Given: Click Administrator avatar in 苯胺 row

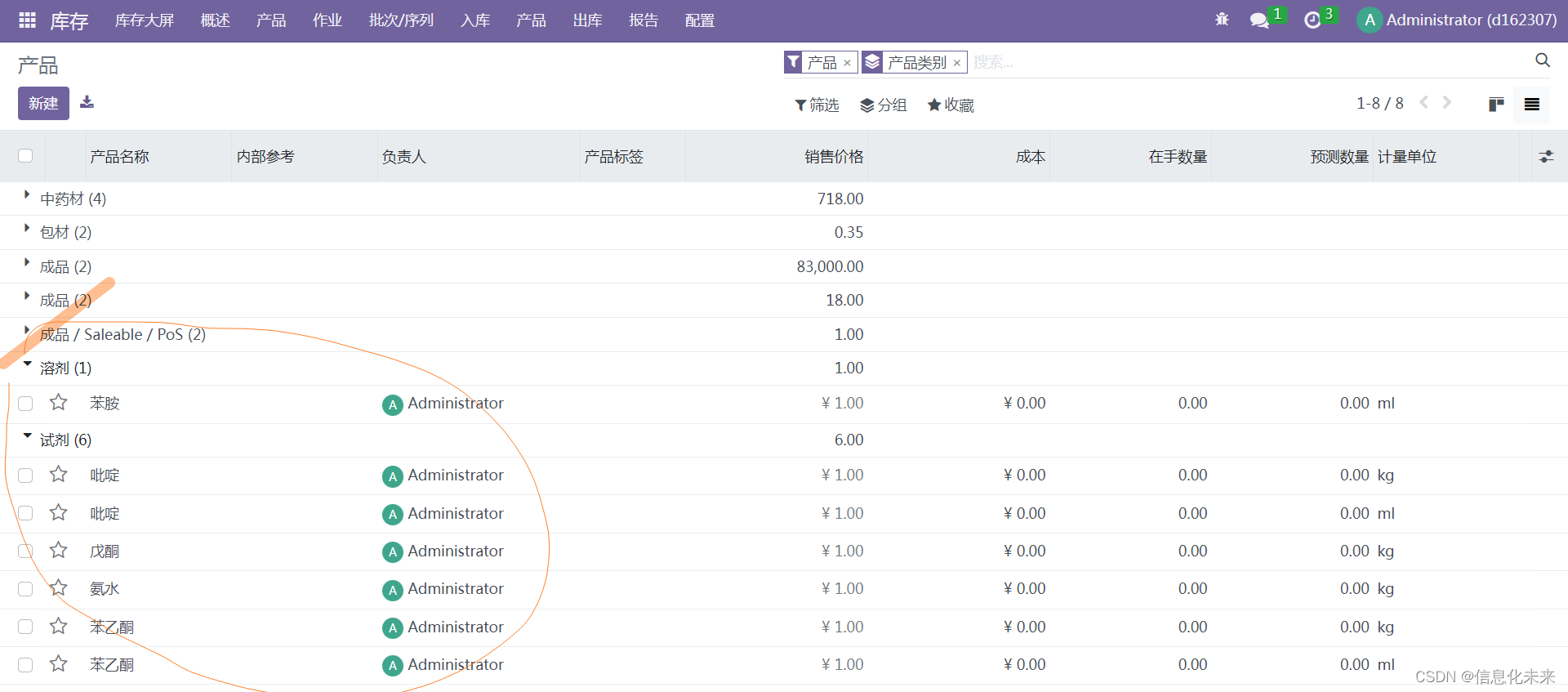Looking at the screenshot, I should click(393, 404).
